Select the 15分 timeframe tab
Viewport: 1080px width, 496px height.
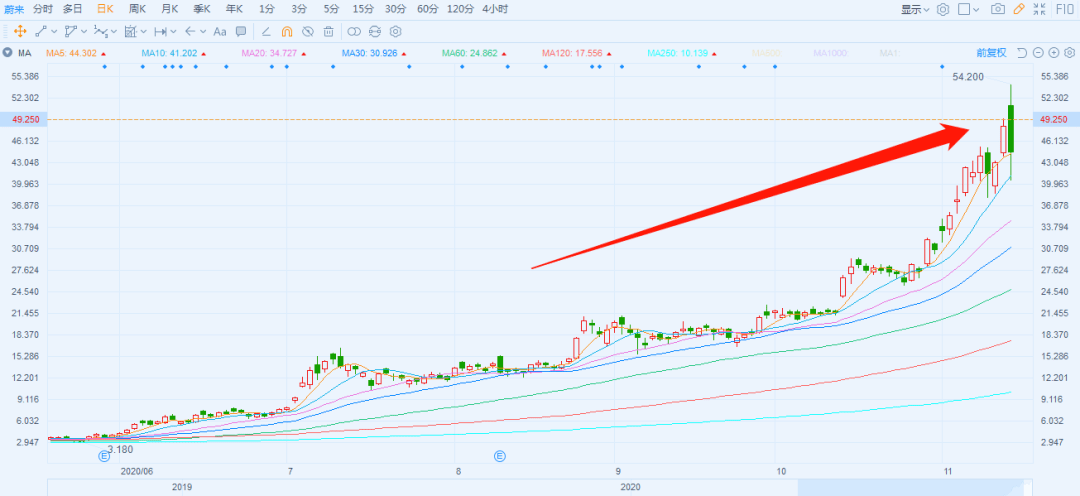(363, 9)
